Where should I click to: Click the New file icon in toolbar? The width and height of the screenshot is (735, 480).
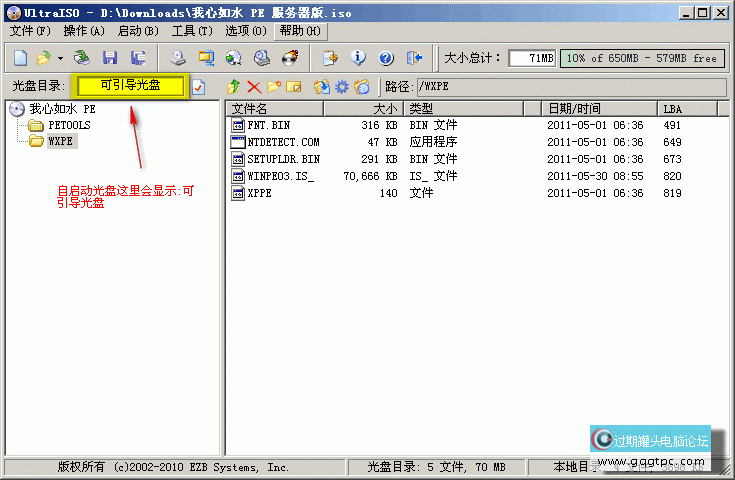20,58
